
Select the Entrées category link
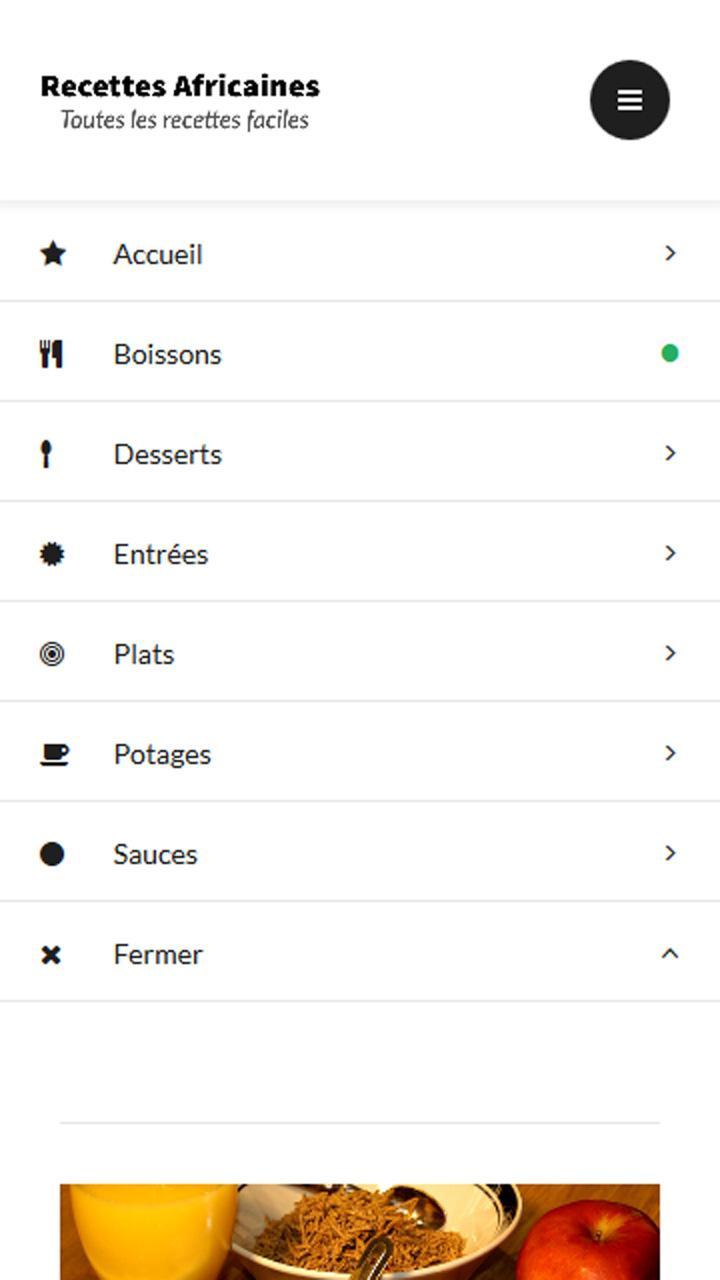pos(161,554)
